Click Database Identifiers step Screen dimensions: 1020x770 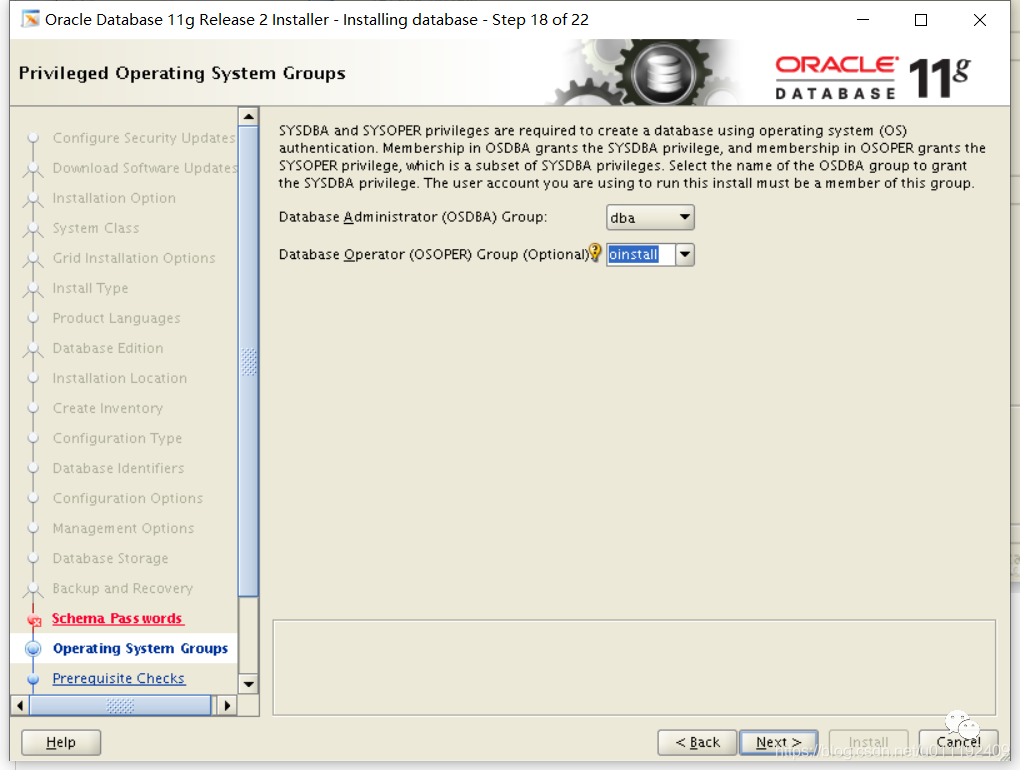point(118,468)
